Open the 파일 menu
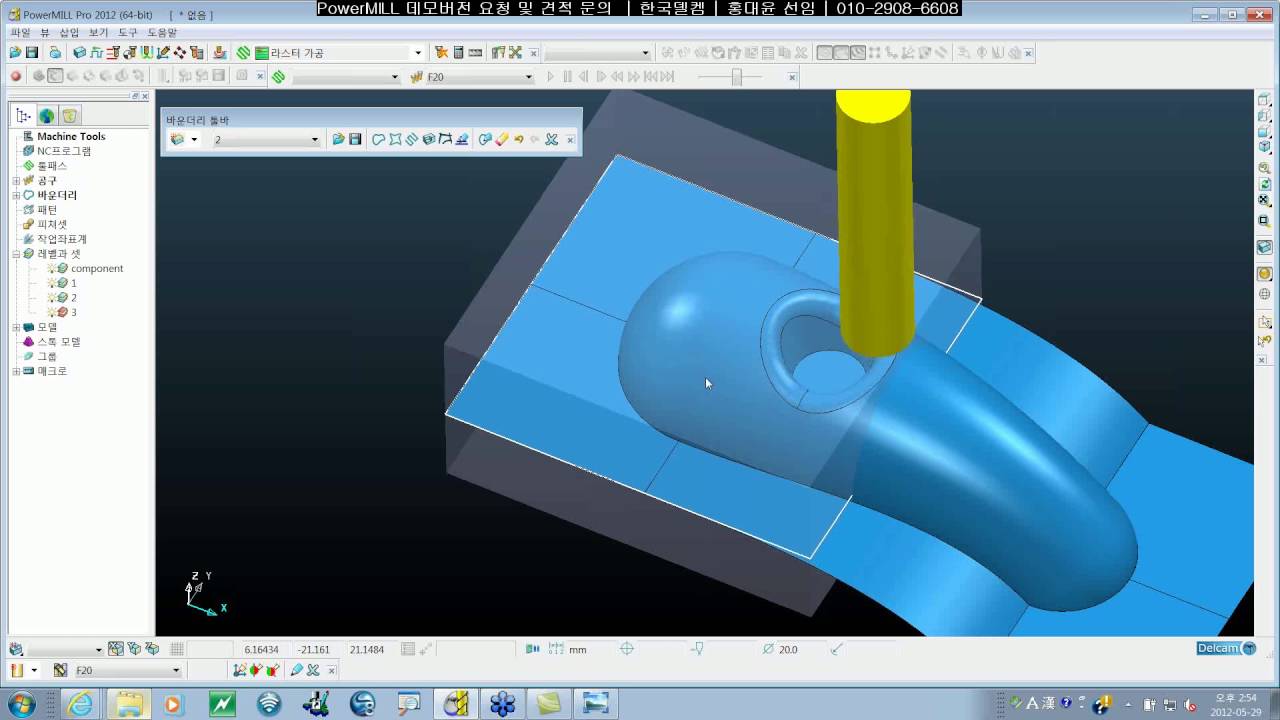The height and width of the screenshot is (720, 1280). 20,32
